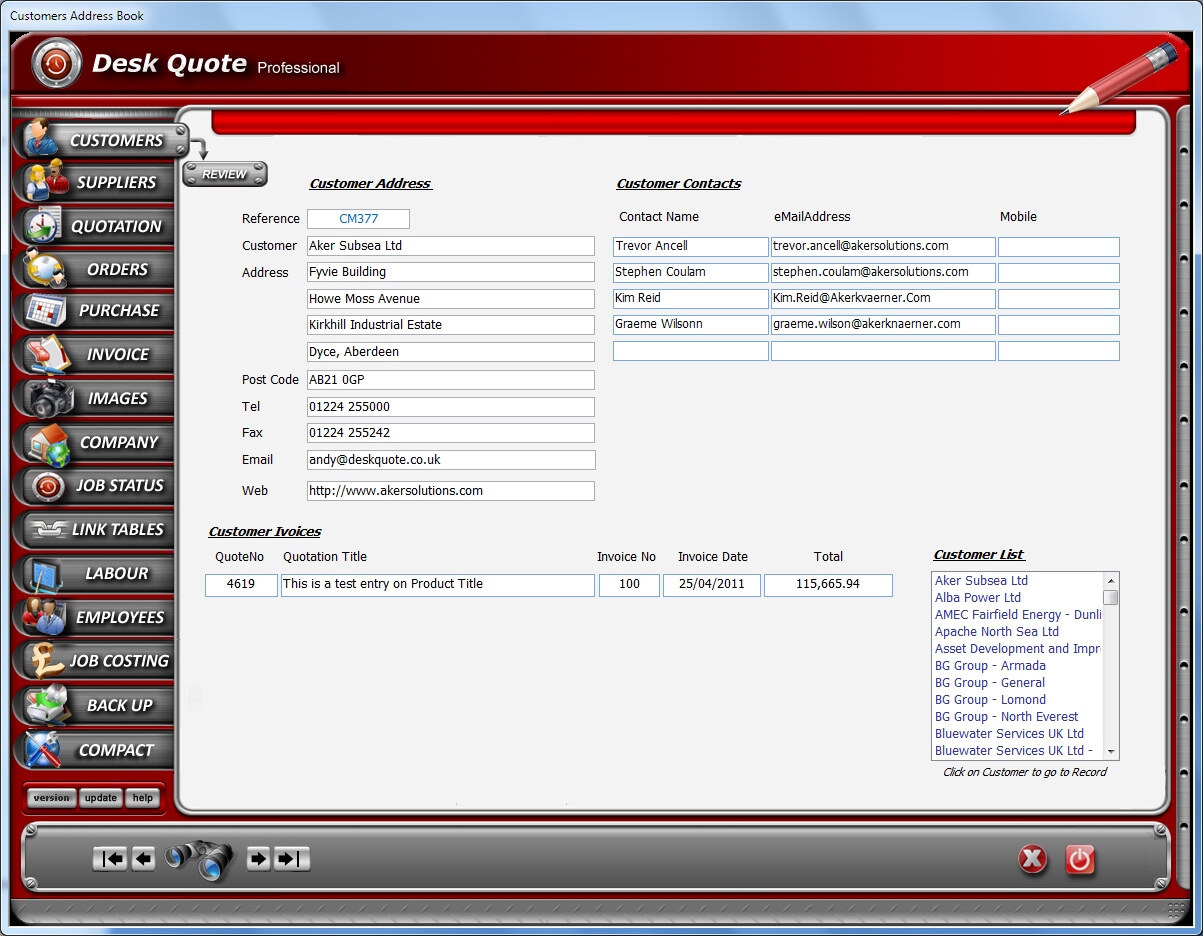
Task: Click the red power exit icon
Action: [x=1080, y=860]
